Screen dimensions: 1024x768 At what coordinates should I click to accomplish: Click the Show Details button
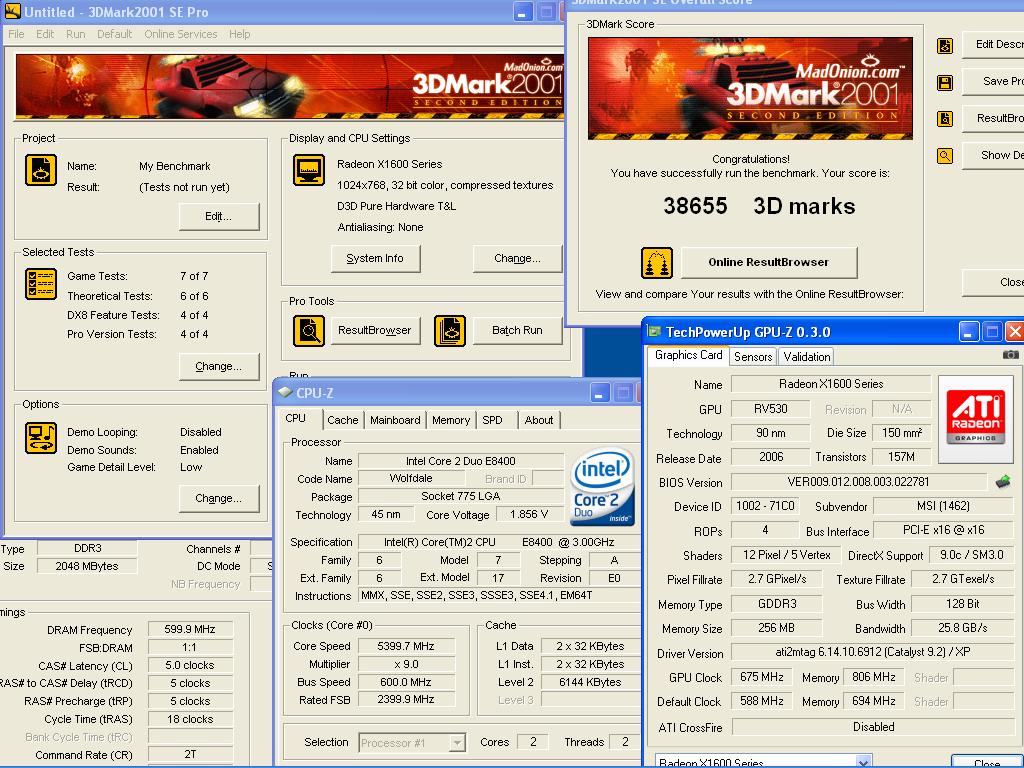click(x=993, y=155)
